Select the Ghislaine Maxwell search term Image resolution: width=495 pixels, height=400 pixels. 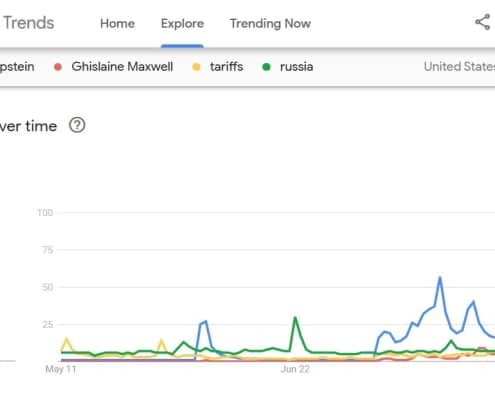pos(122,67)
